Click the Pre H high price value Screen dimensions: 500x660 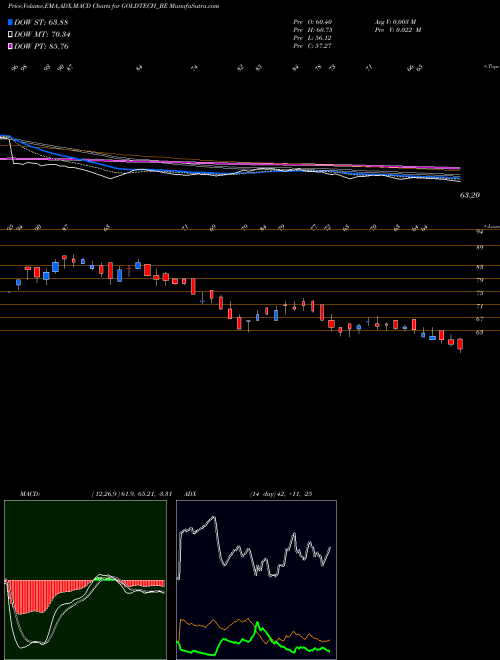(313, 30)
